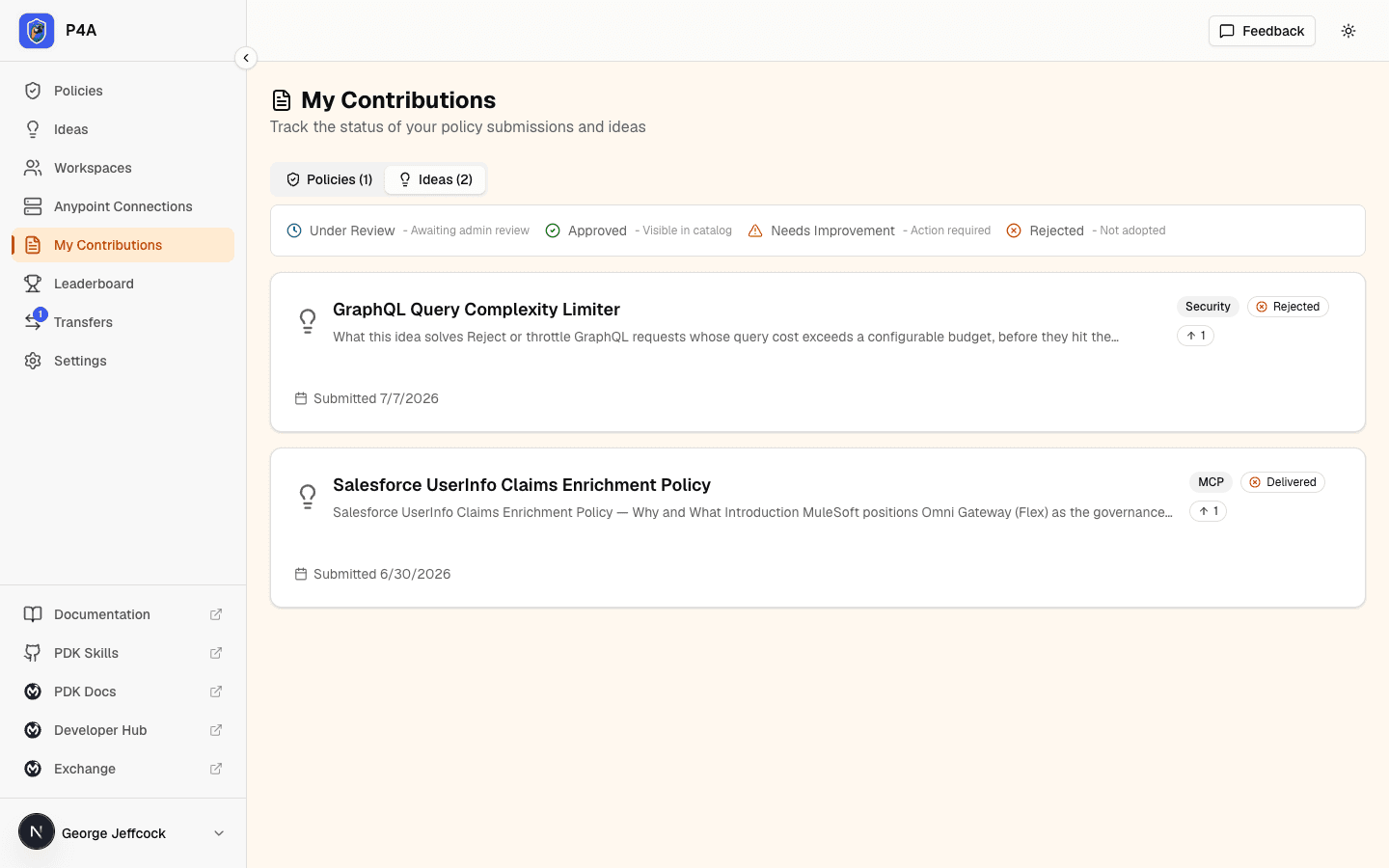Open the Developer Hub link

pos(123,730)
